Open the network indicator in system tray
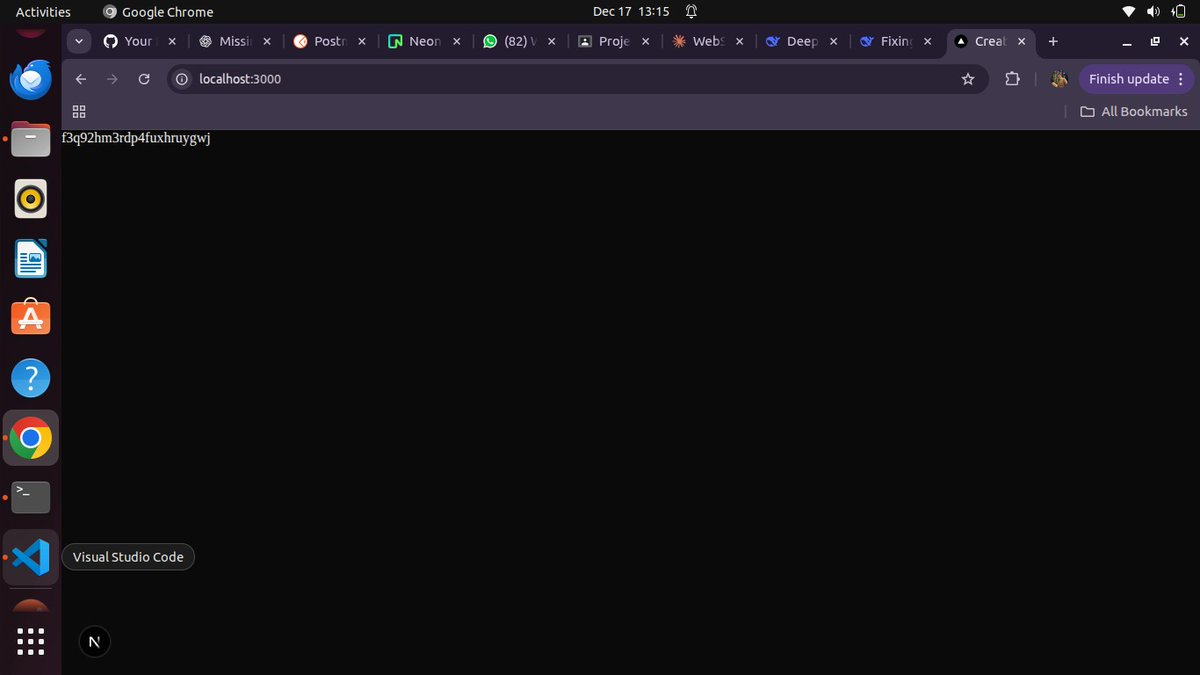This screenshot has height=675, width=1200. (x=1129, y=11)
